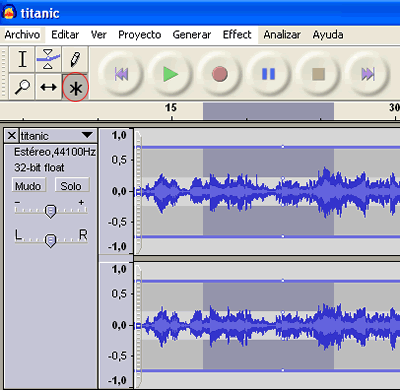Pause playback with the Pause button
400x390 pixels.
269,74
